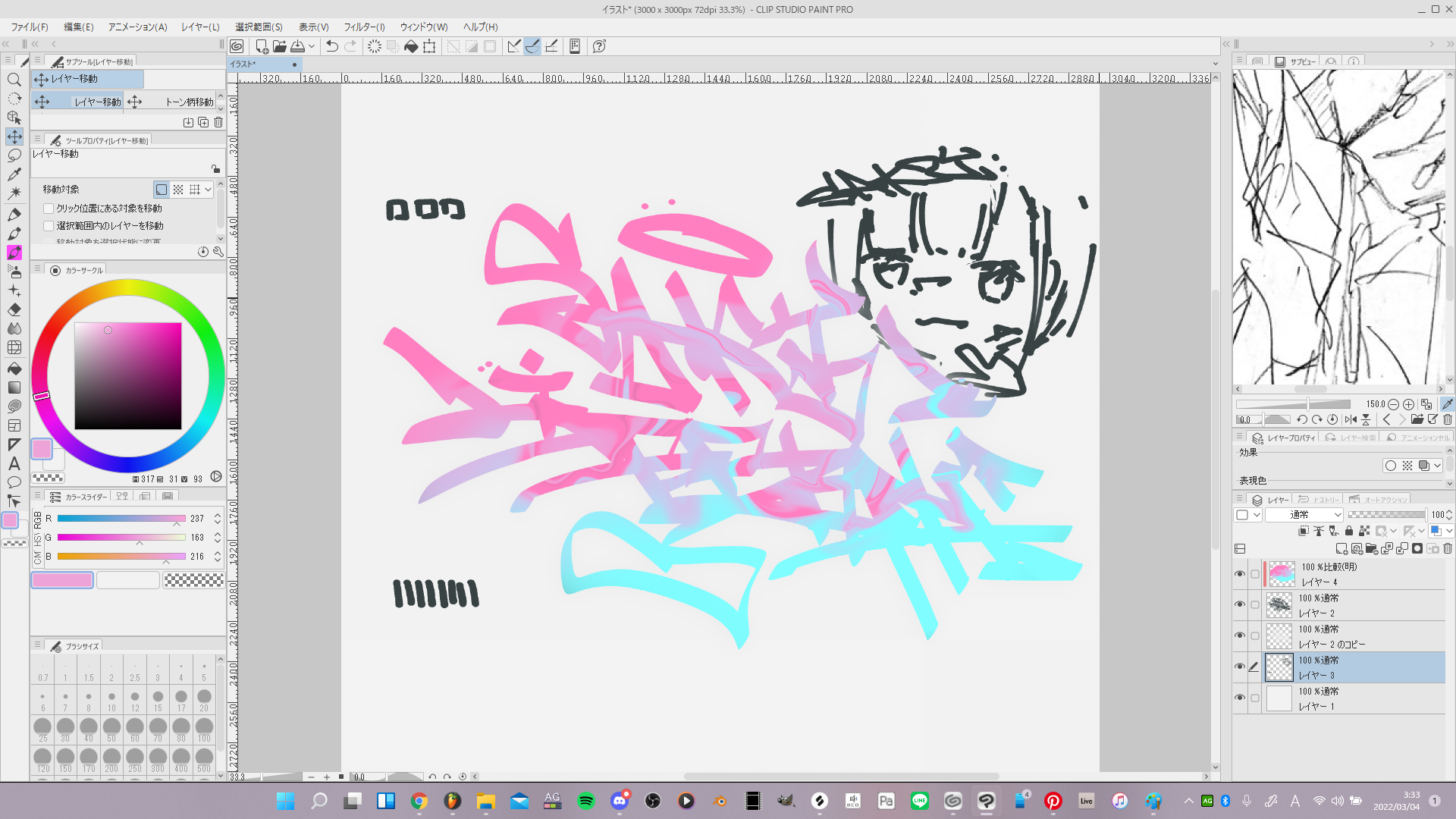This screenshot has height=819, width=1456.
Task: Open the 効果 layer effect dropdown arrow
Action: point(1437,466)
